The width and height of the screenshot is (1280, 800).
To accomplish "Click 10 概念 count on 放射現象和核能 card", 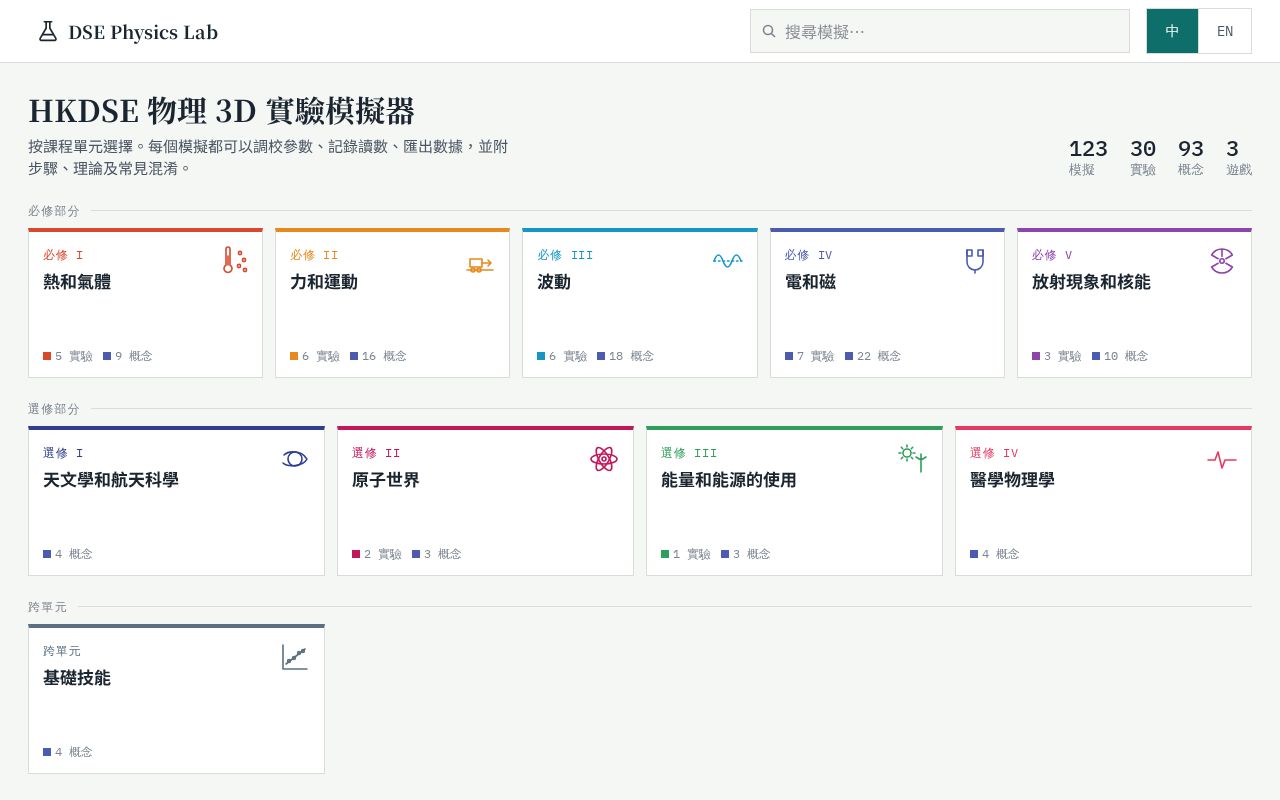I will click(1120, 356).
